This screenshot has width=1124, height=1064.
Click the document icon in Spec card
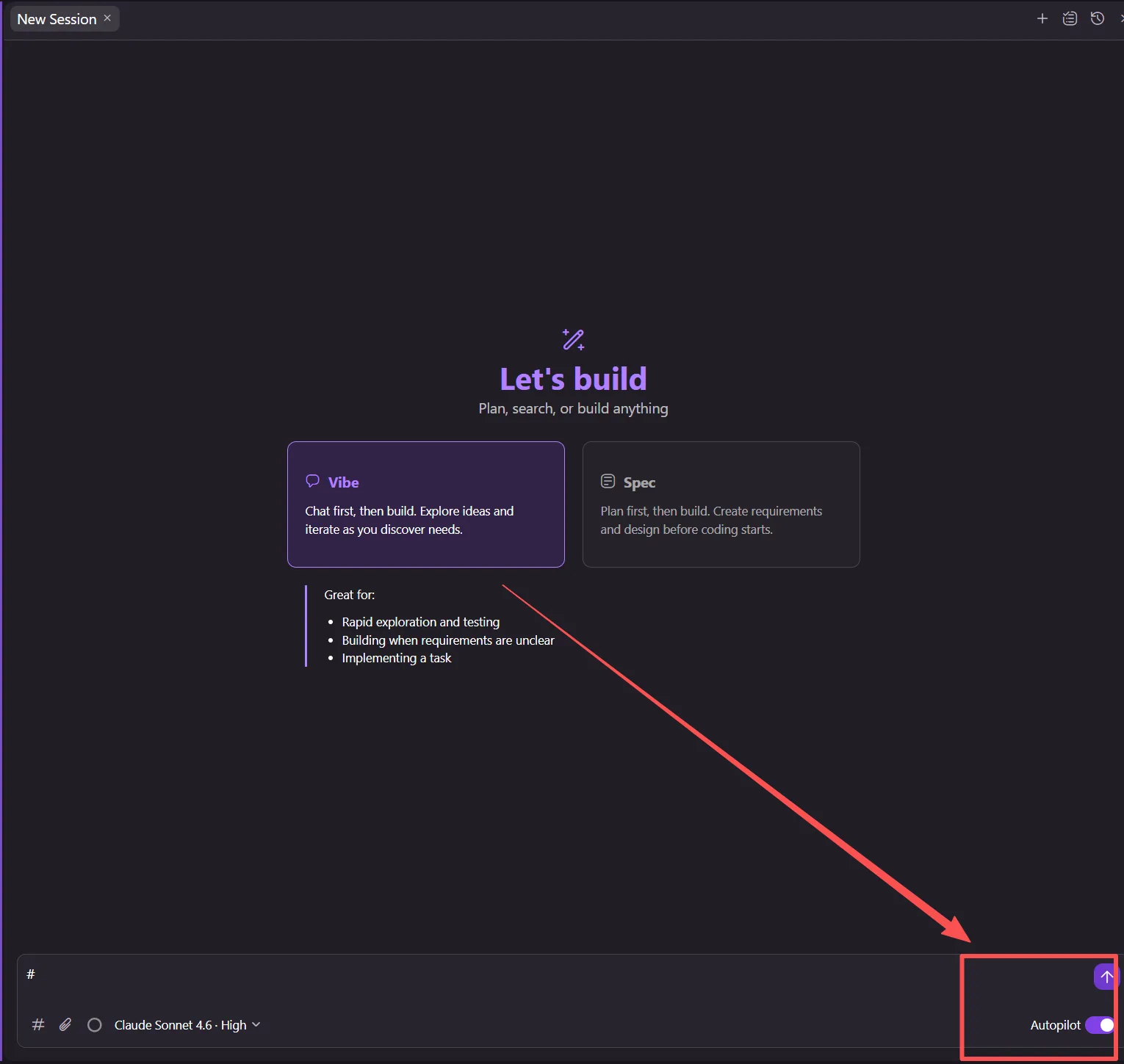point(608,481)
